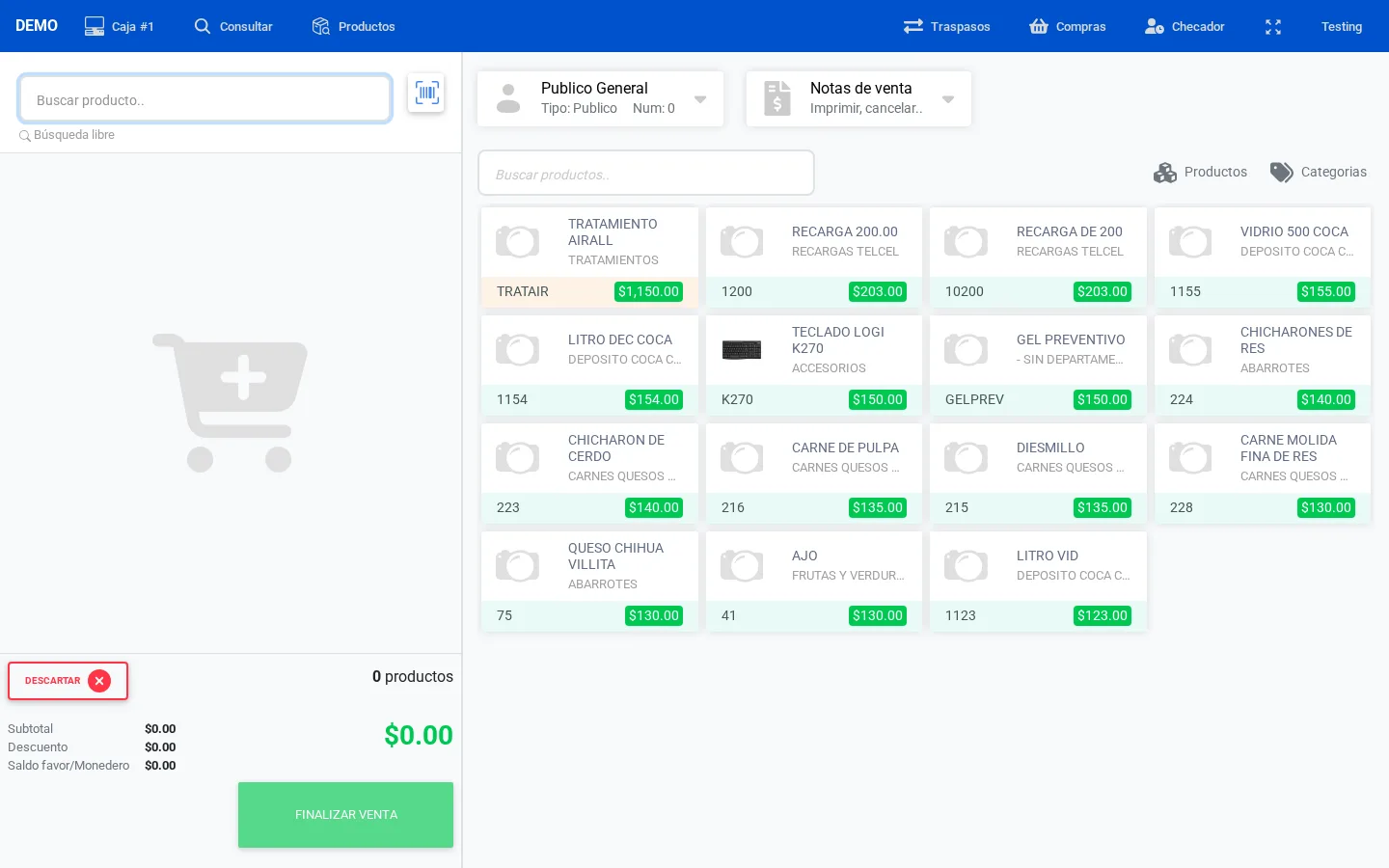Toggle fullscreen mode icon
The height and width of the screenshot is (868, 1389).
1273,27
